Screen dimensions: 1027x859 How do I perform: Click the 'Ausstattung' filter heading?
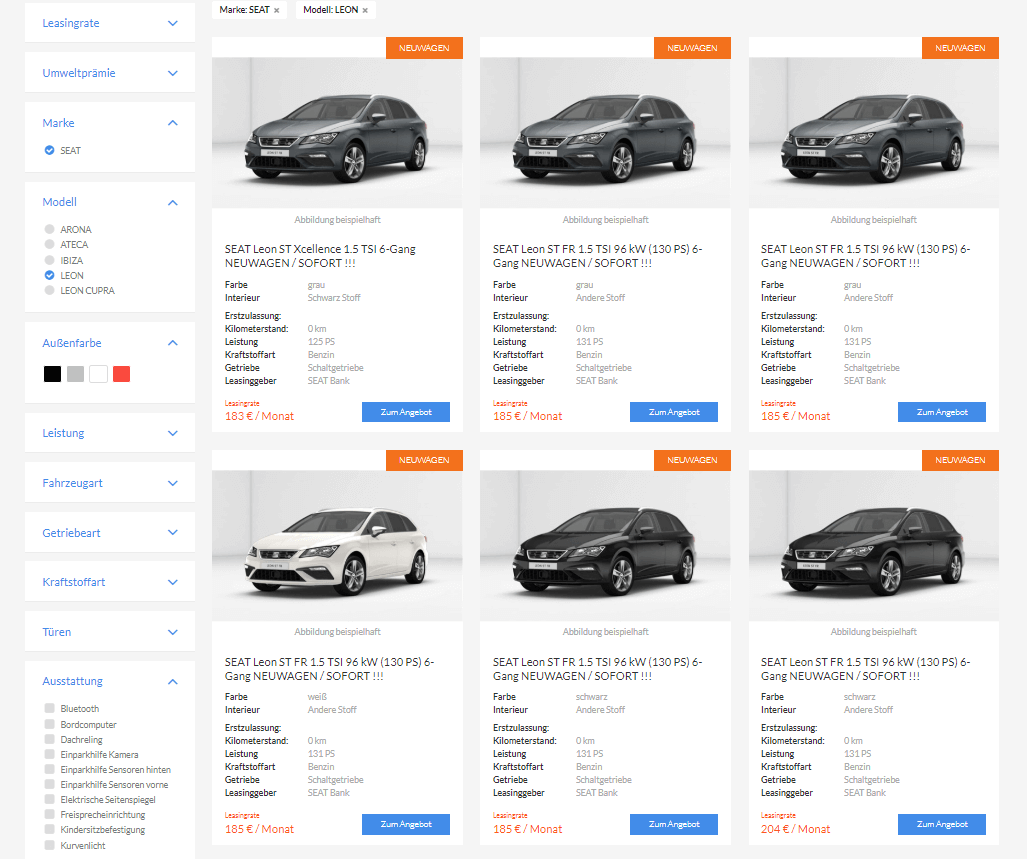73,682
